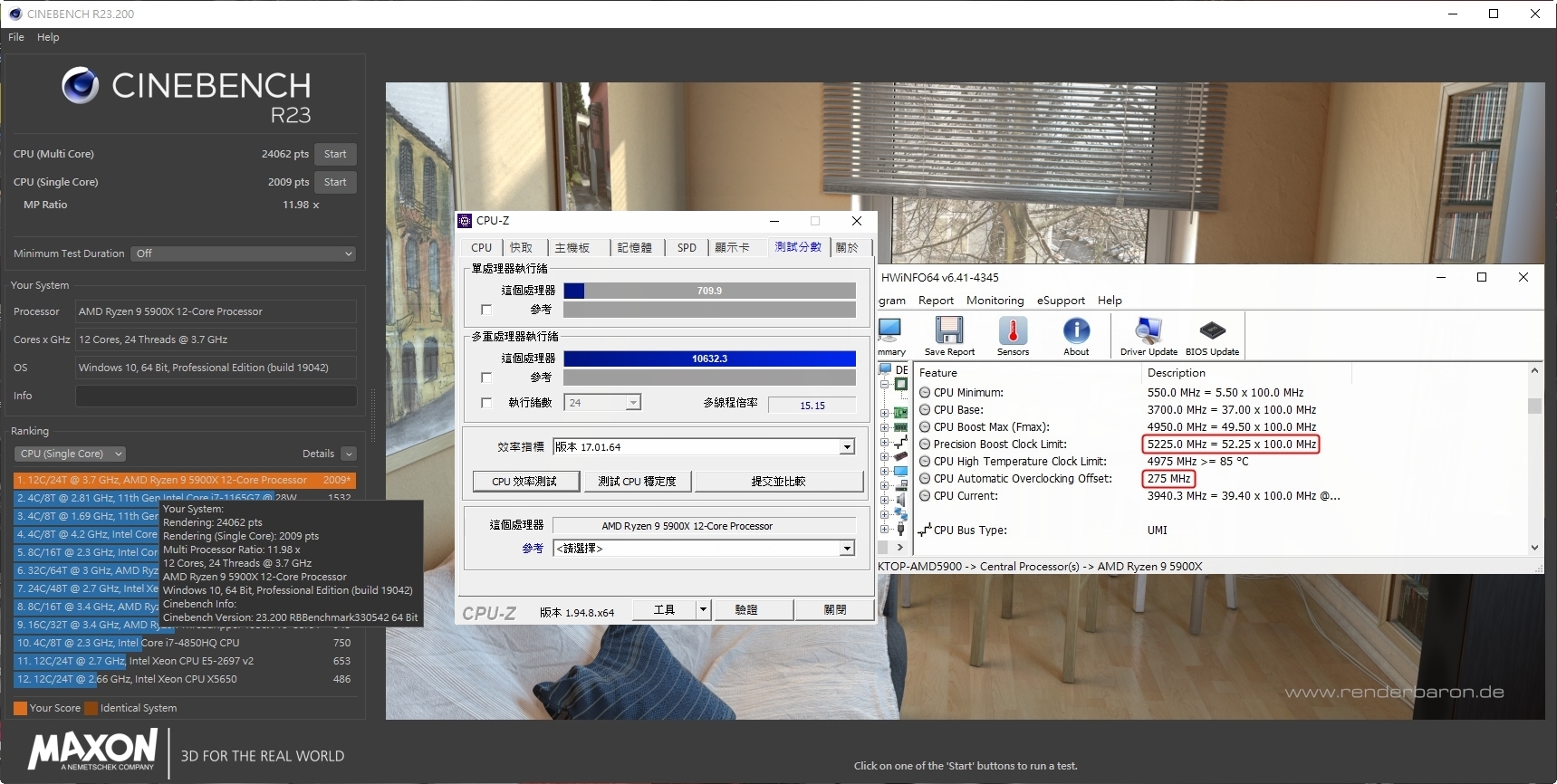Open the 版本 17.01.64 benchmark version dropdown

[x=847, y=447]
